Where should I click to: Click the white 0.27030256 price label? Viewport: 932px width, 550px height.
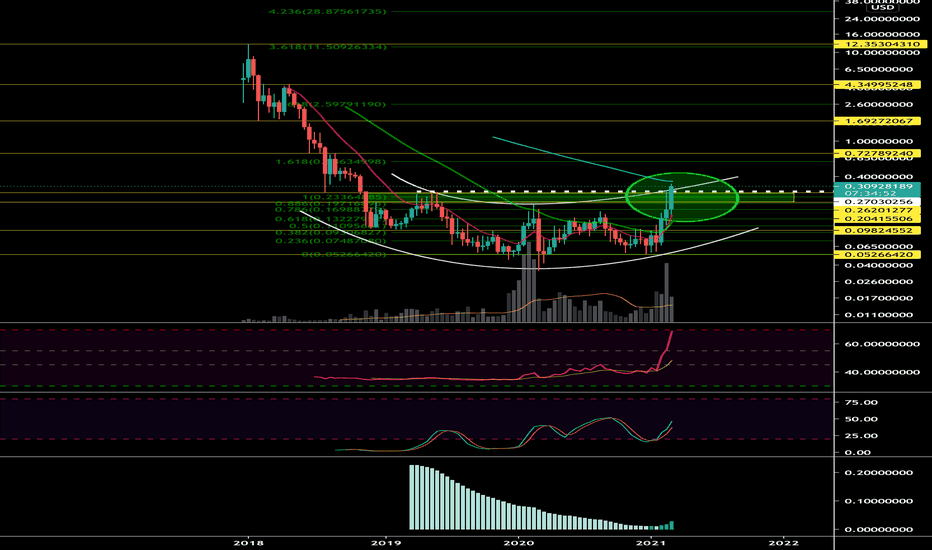click(878, 202)
